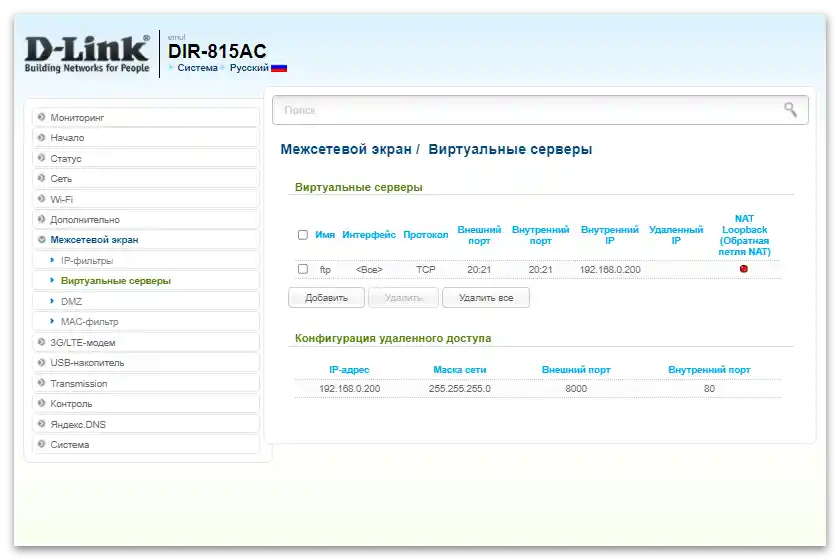Click the 8000 external port value

pos(576,389)
